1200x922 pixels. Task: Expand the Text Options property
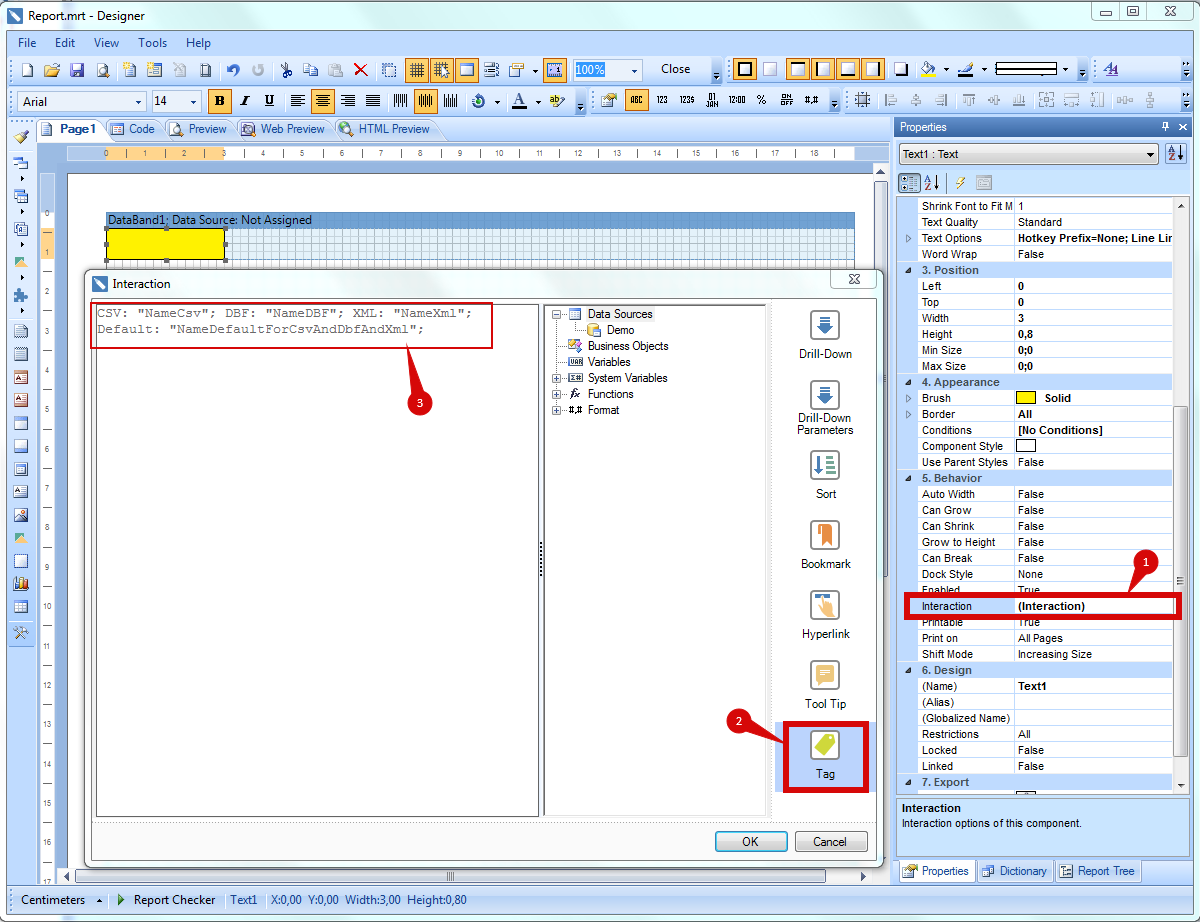[x=908, y=238]
